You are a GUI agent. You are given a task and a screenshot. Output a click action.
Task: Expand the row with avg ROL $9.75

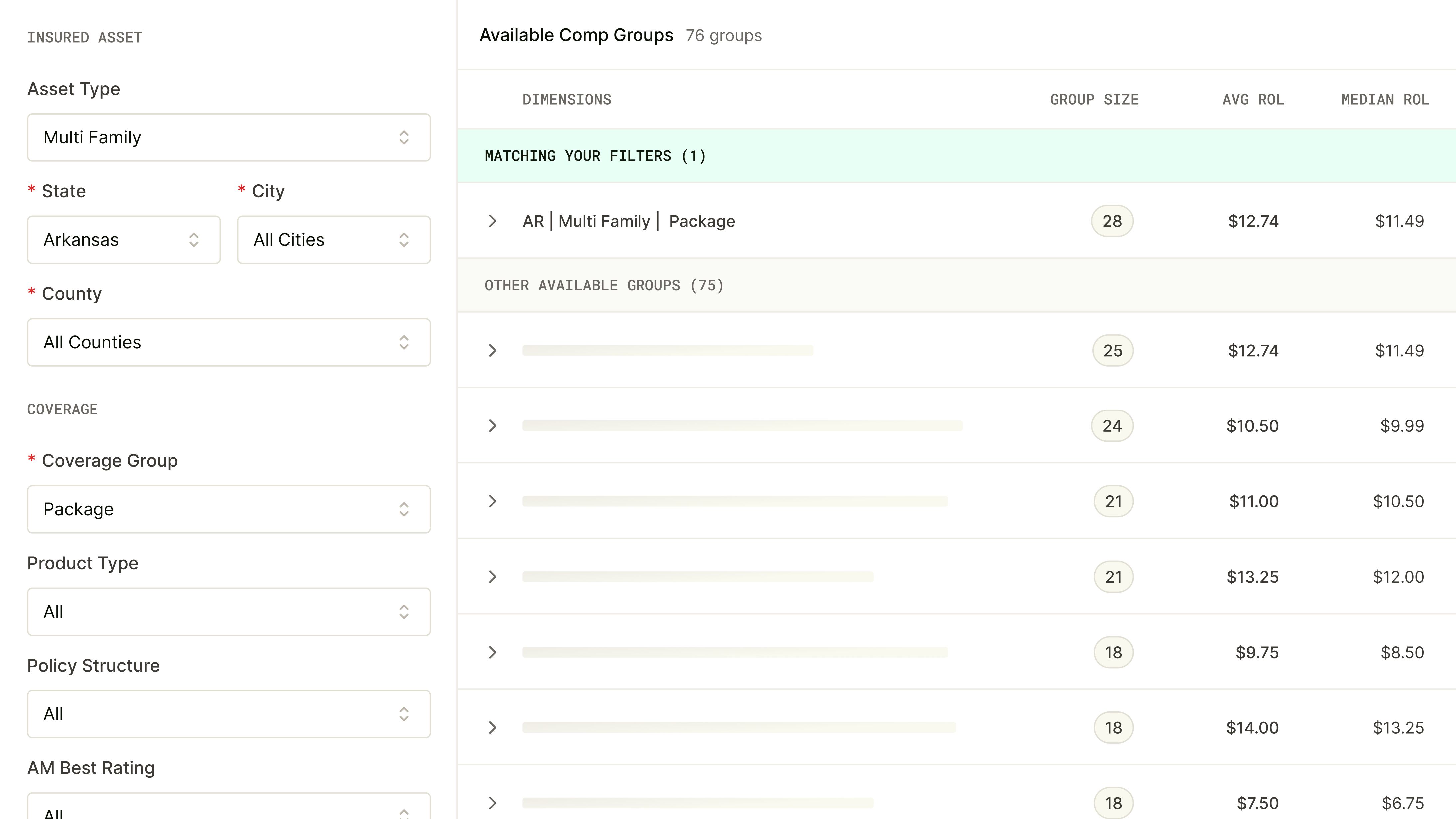pyautogui.click(x=492, y=652)
